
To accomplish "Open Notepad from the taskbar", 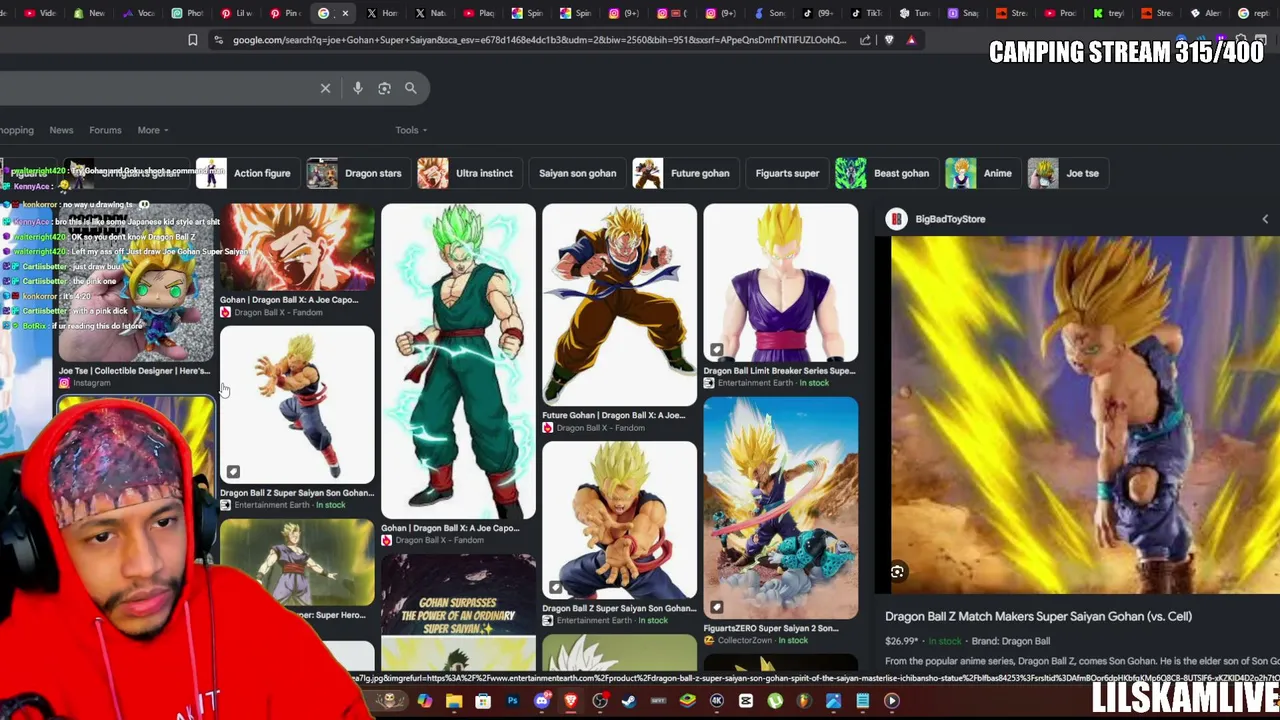I will click(862, 701).
